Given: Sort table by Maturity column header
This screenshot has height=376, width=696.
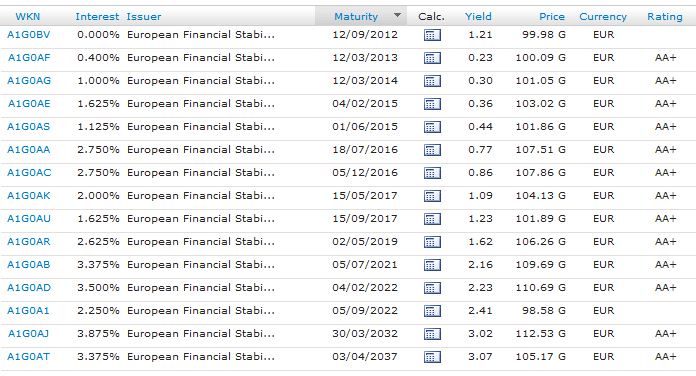Looking at the screenshot, I should coord(356,16).
